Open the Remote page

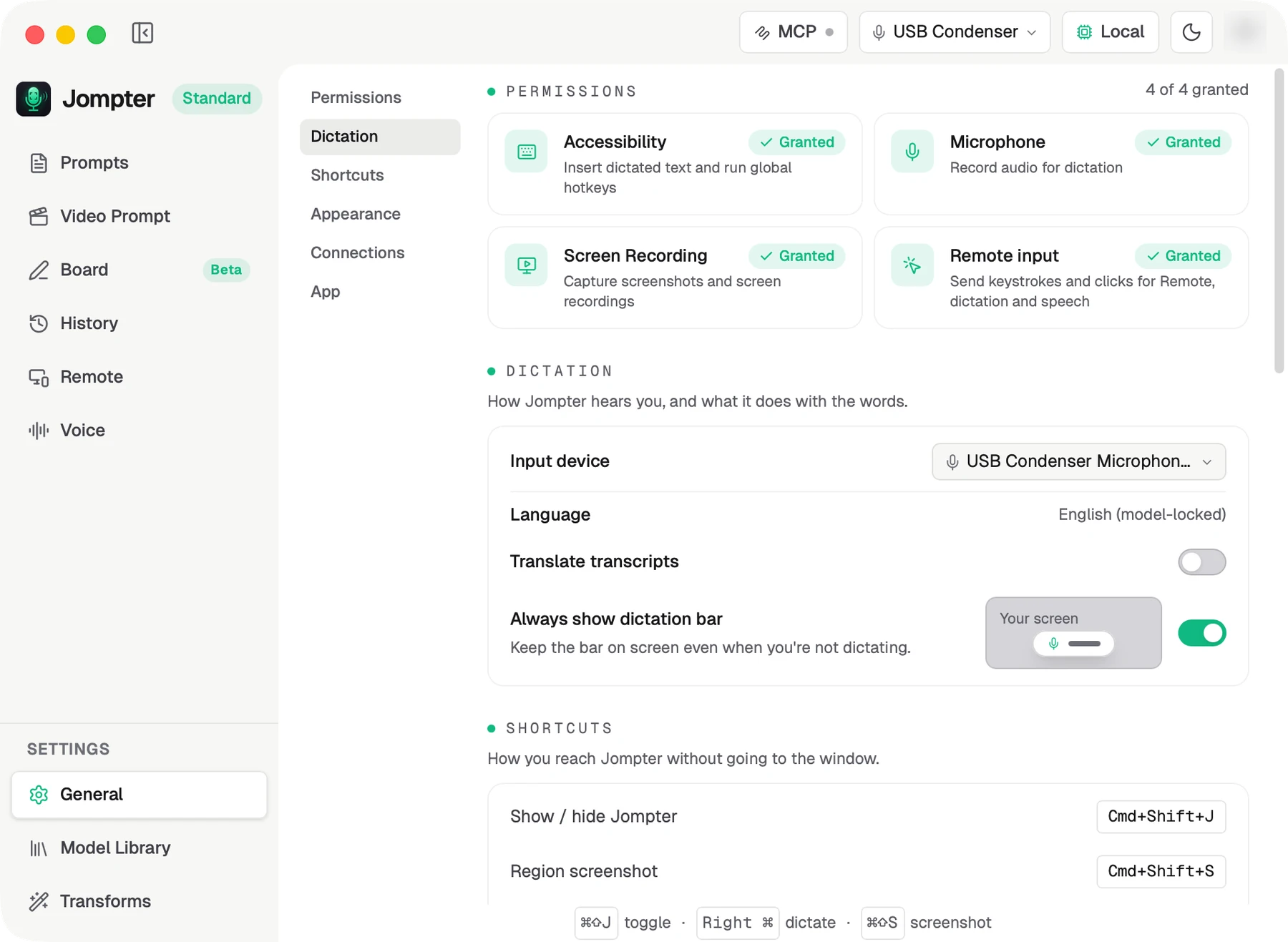pyautogui.click(x=139, y=377)
